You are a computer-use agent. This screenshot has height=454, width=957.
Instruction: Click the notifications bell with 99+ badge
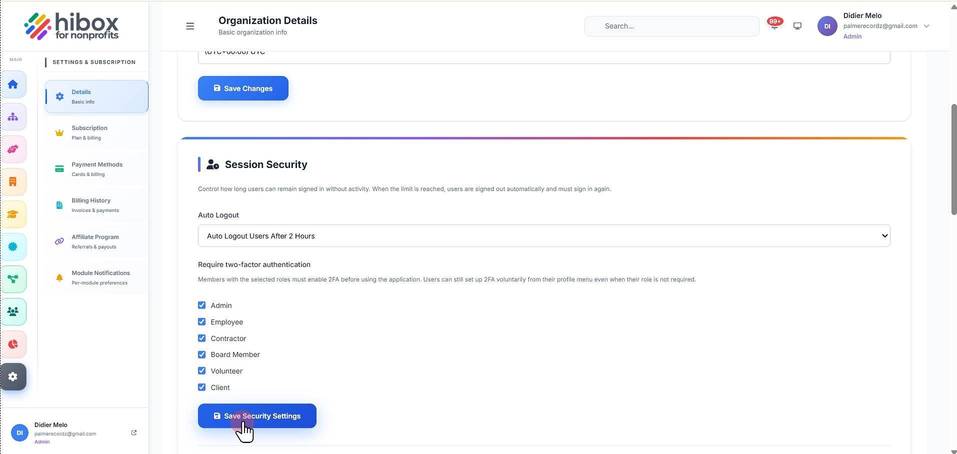click(774, 25)
